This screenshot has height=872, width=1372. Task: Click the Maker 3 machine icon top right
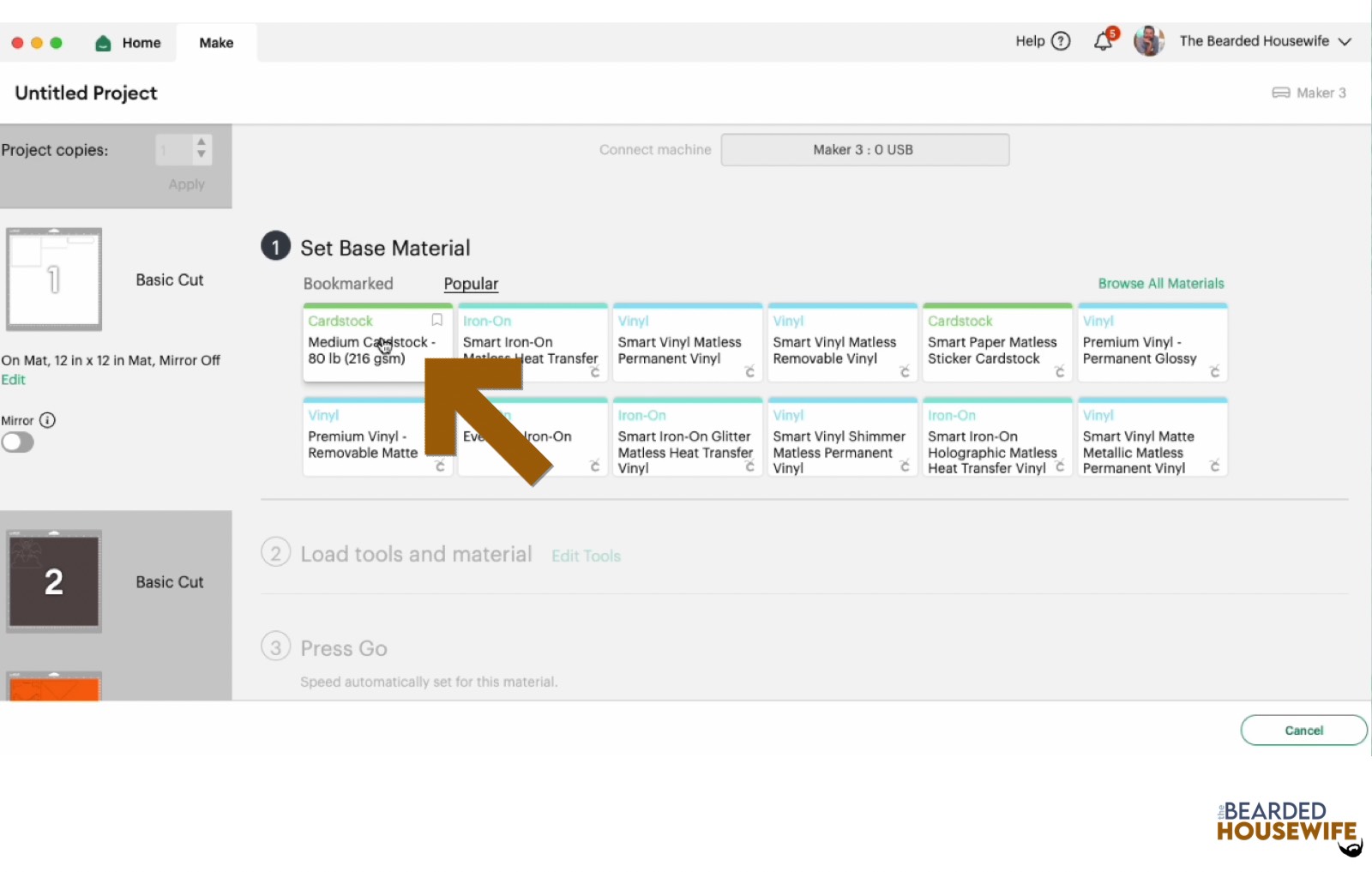(1281, 93)
